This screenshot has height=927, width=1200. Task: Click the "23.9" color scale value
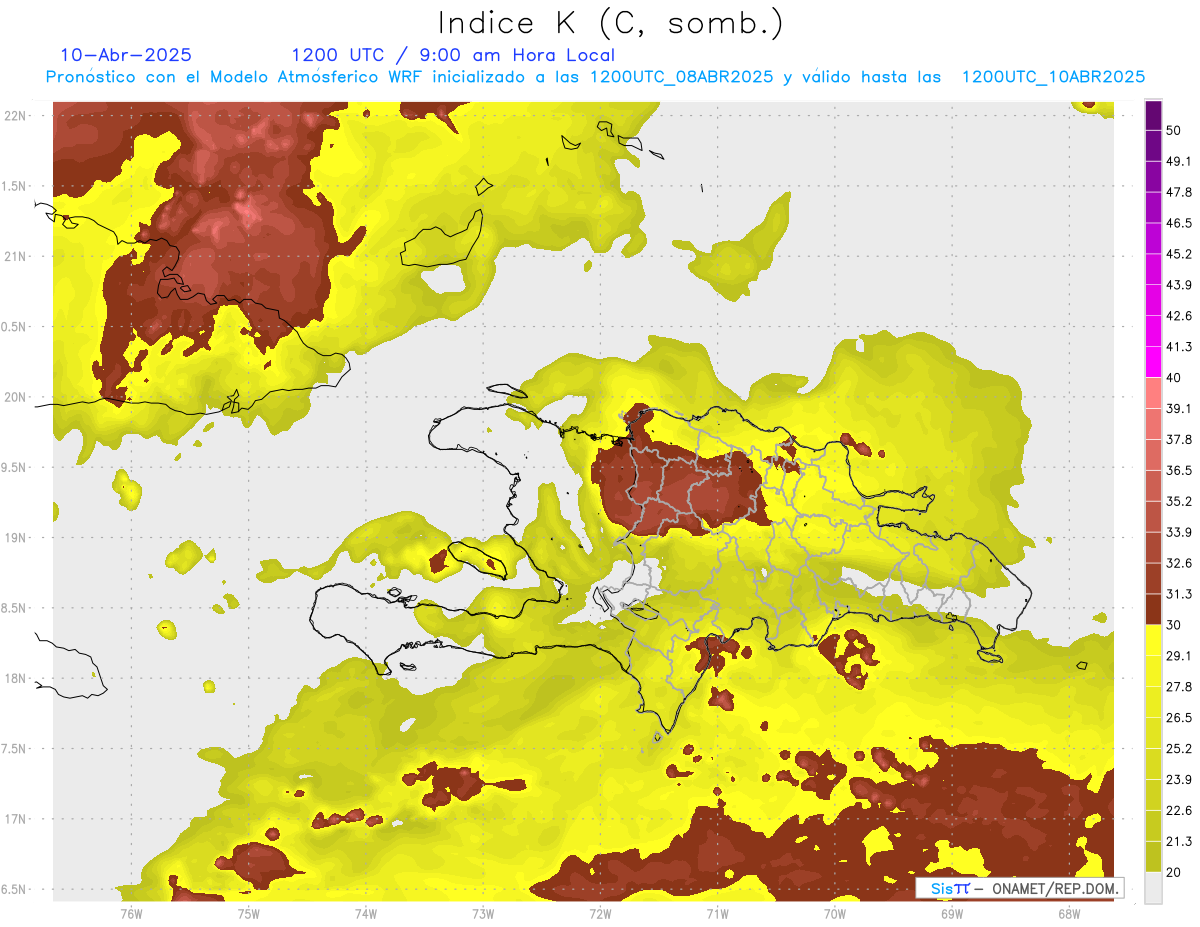click(1179, 781)
